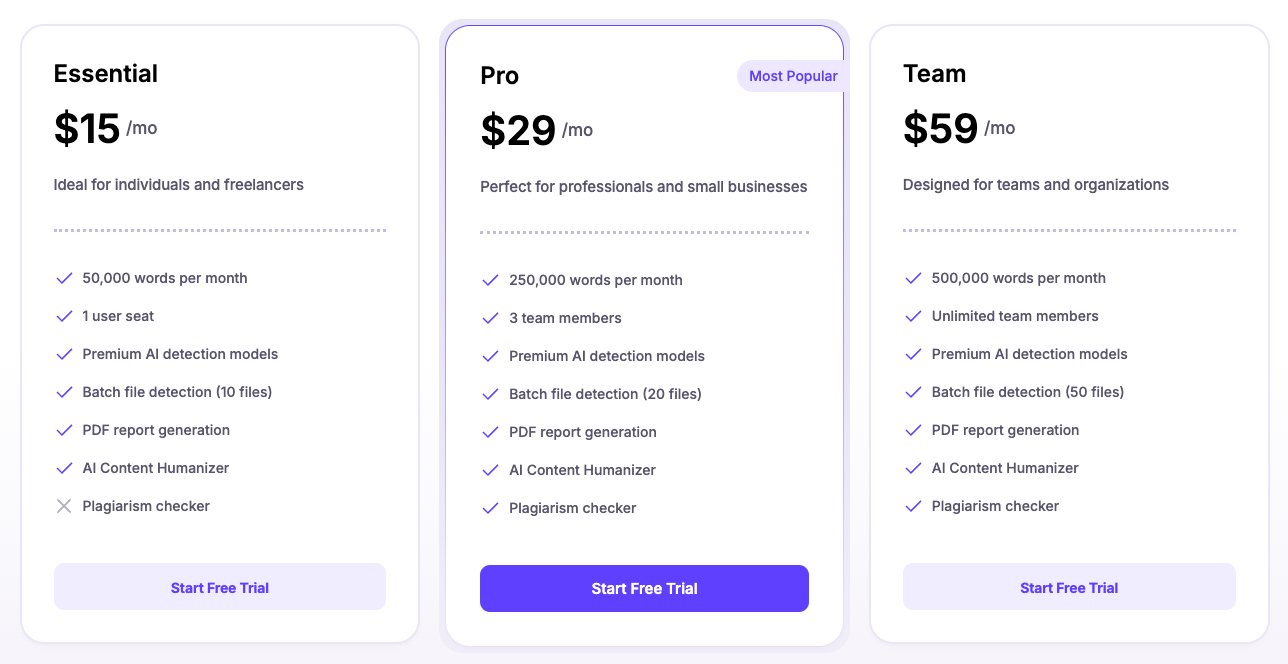Viewport: 1288px width, 664px height.
Task: Click the checkmark beside Plagiarism checker in Pro
Action: [x=490, y=508]
